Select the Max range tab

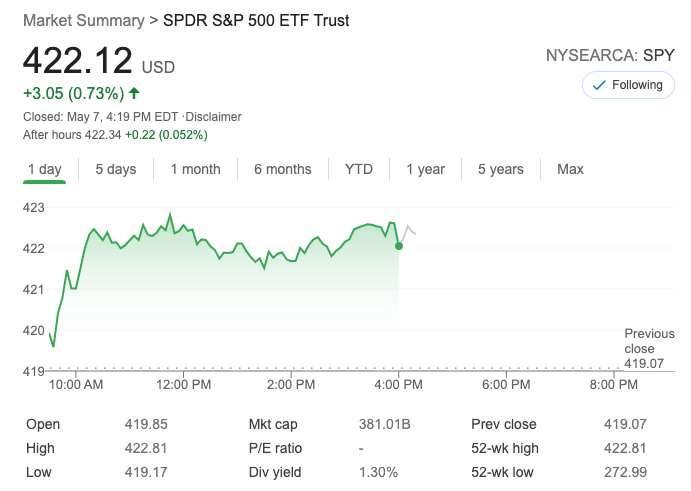[570, 169]
